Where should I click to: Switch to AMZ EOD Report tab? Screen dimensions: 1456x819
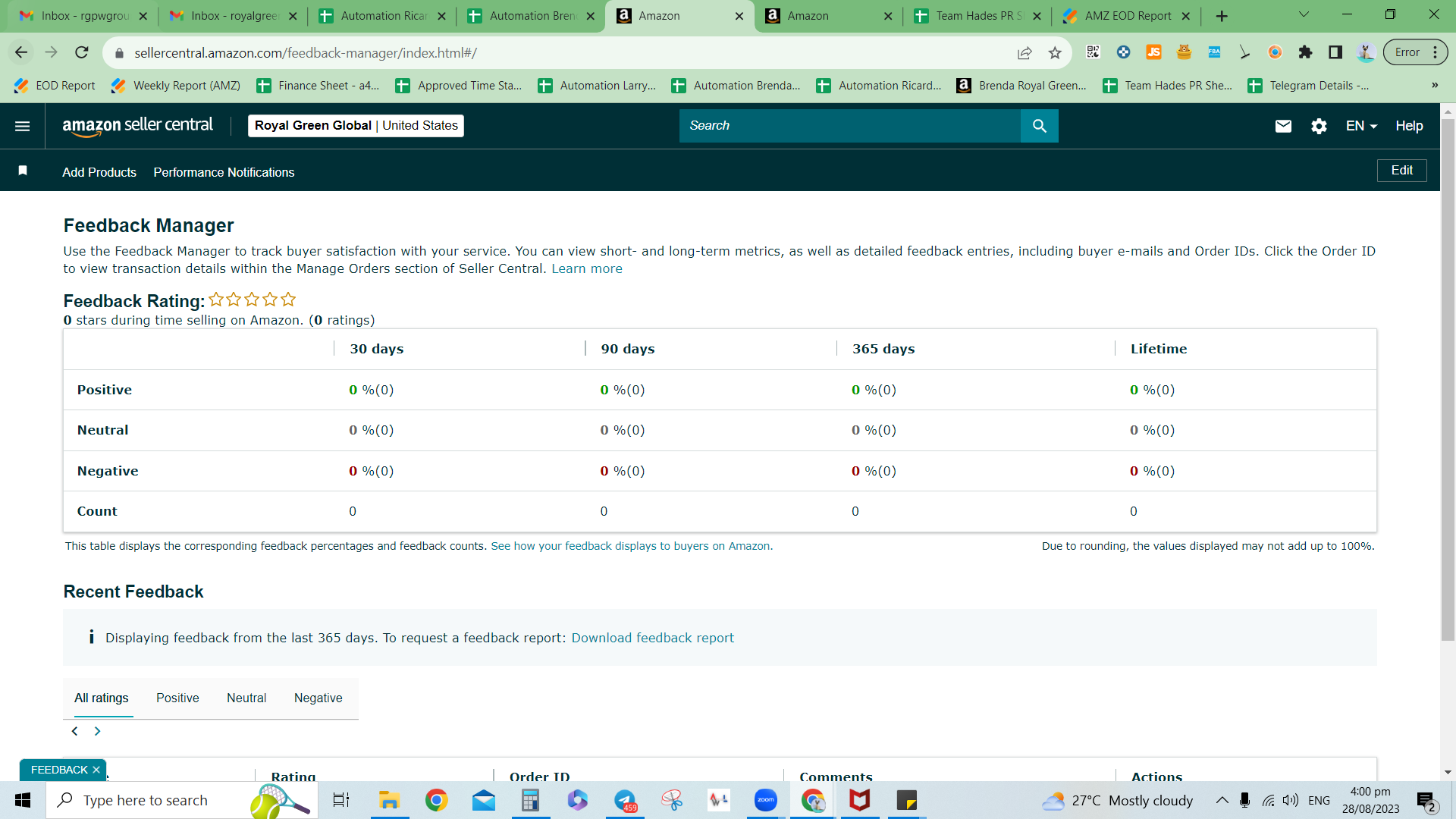[1127, 16]
